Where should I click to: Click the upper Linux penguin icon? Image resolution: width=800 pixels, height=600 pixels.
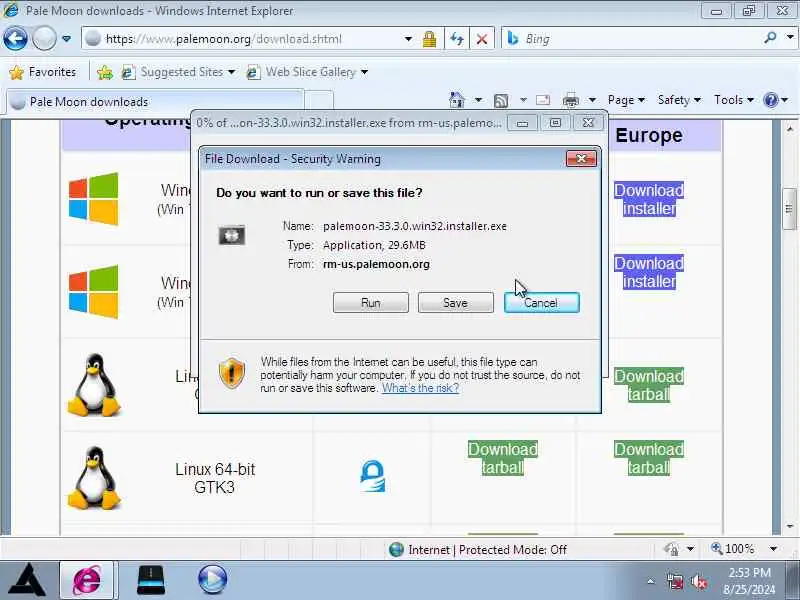pos(94,385)
